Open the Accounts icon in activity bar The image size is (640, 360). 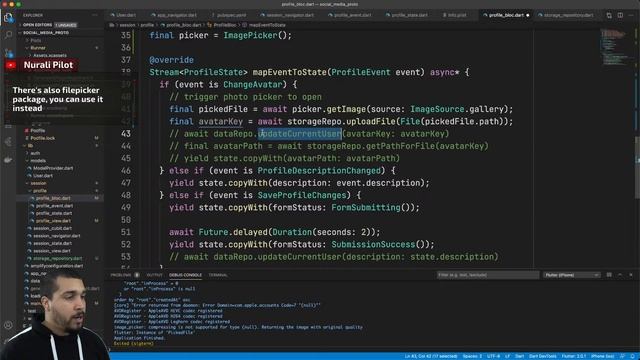8,325
